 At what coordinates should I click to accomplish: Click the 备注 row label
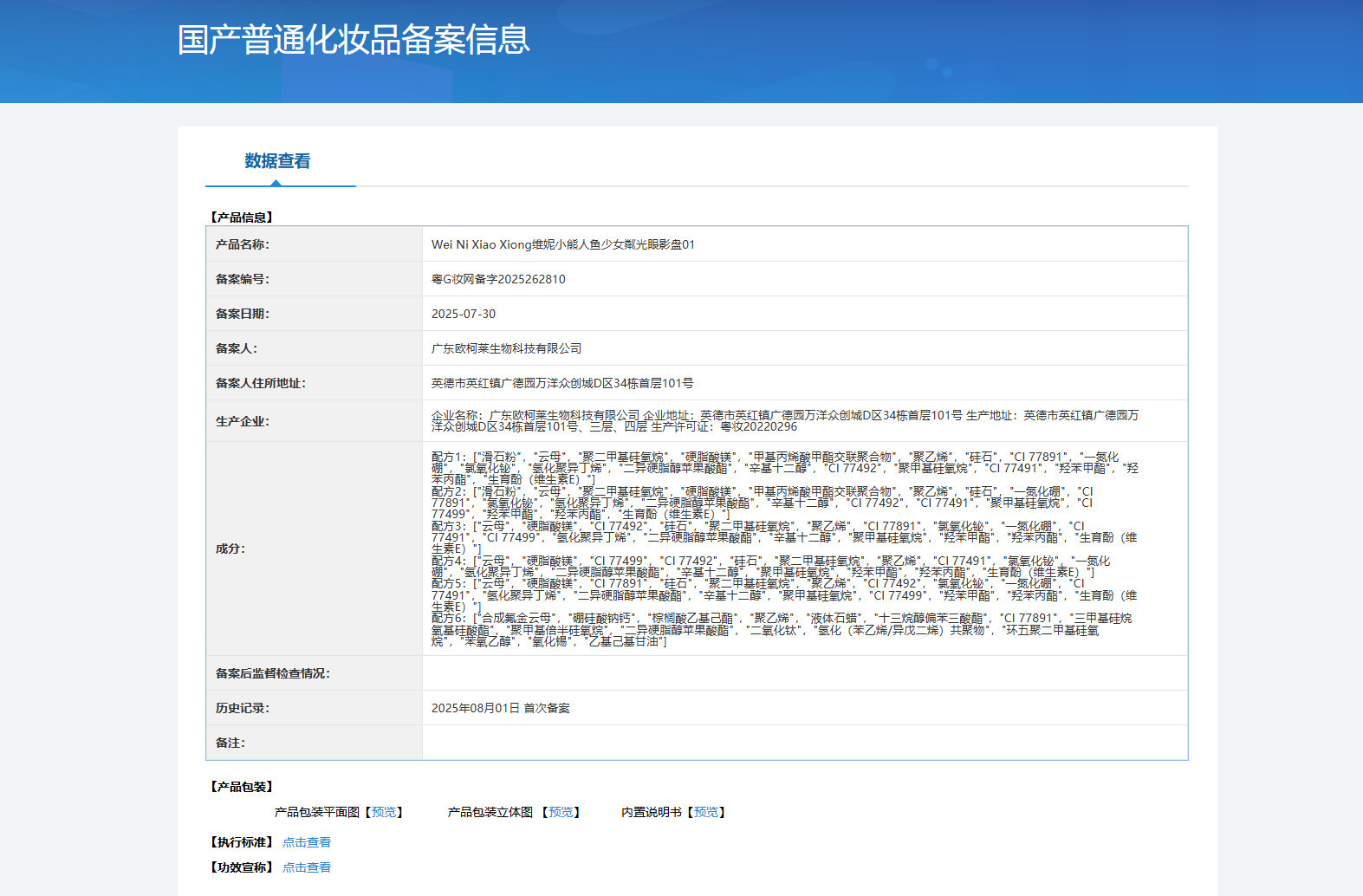pos(230,743)
